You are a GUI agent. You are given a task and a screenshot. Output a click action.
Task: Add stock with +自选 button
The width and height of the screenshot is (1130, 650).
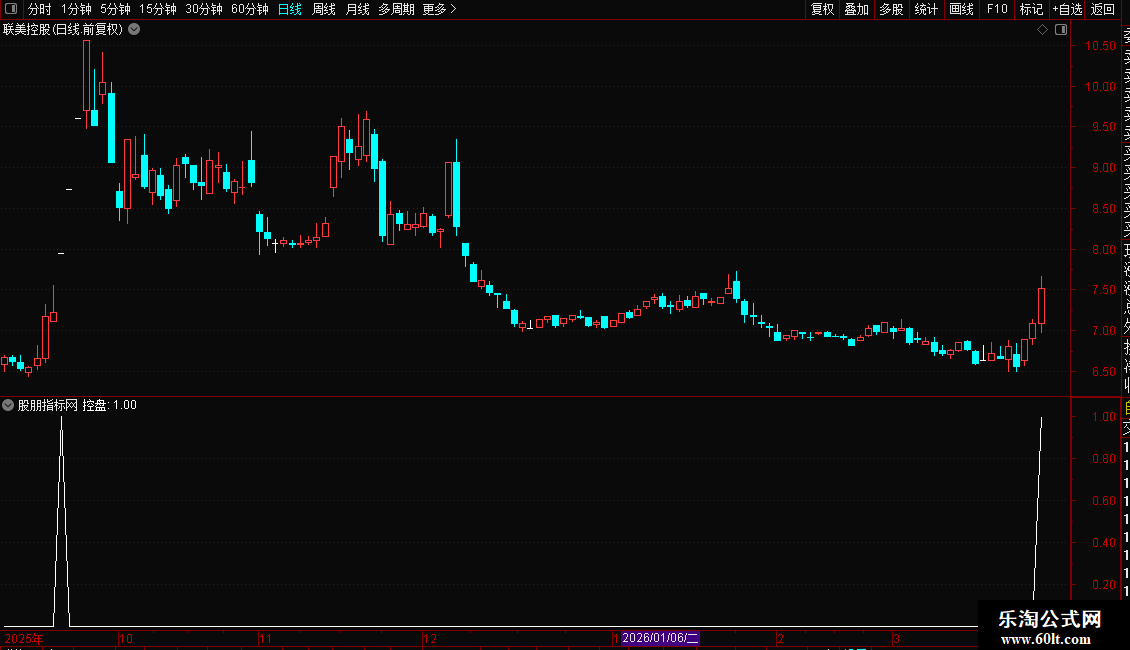[1067, 9]
